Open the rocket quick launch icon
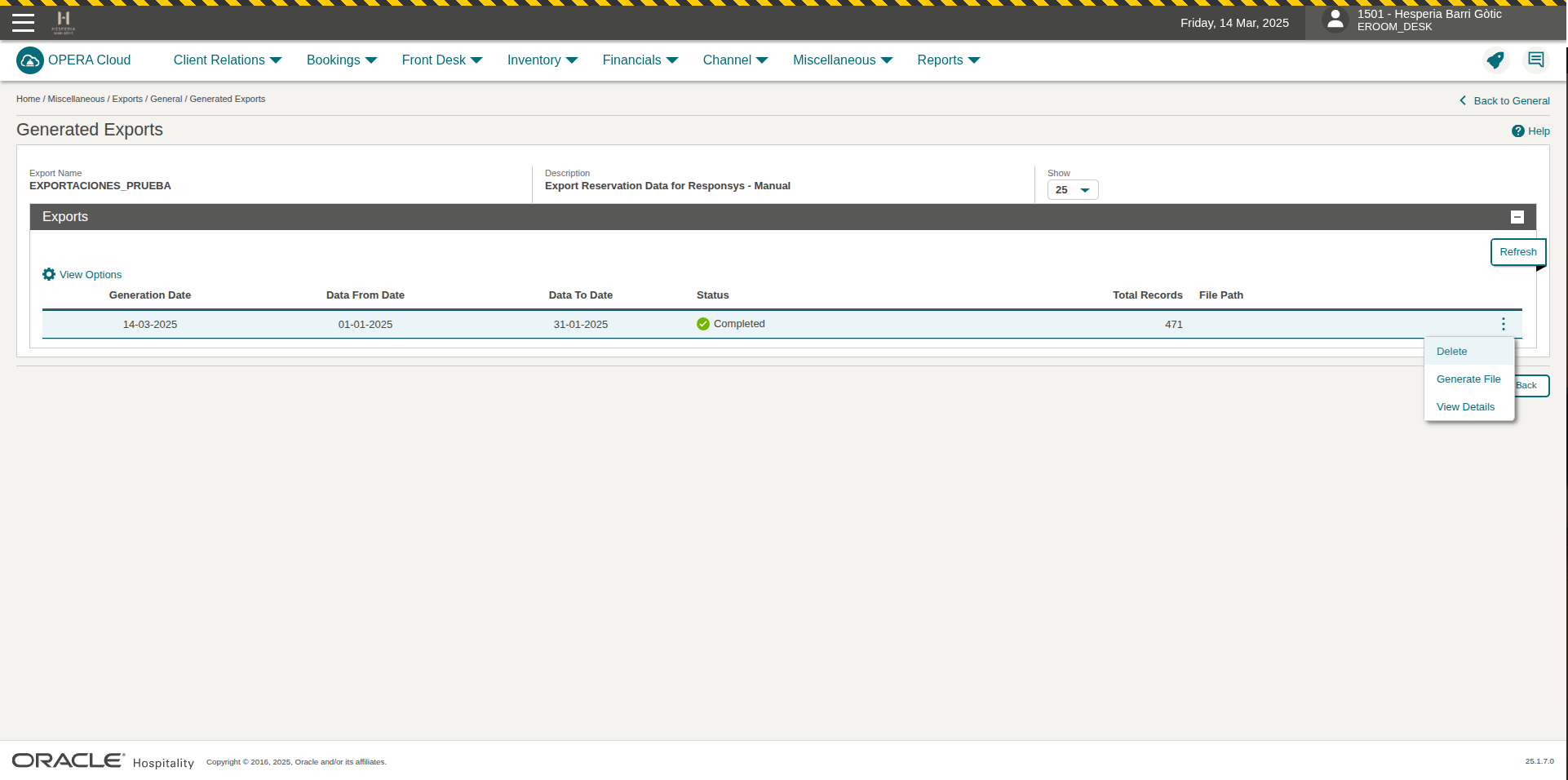Screen dimensions: 1568x780 click(1495, 60)
